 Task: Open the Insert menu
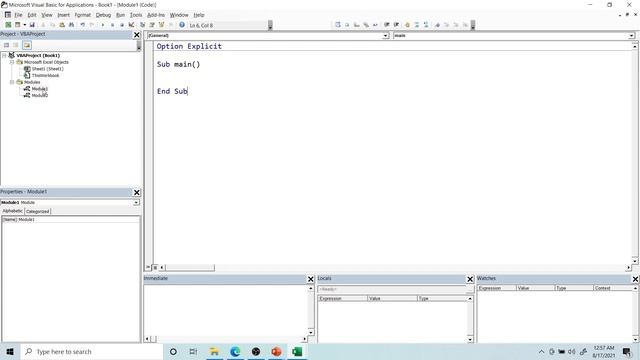coord(63,15)
